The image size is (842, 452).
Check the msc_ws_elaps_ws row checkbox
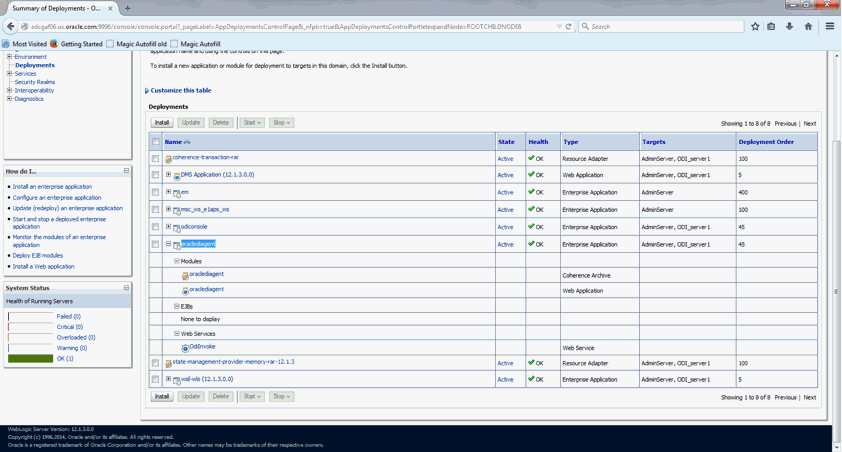pos(155,209)
